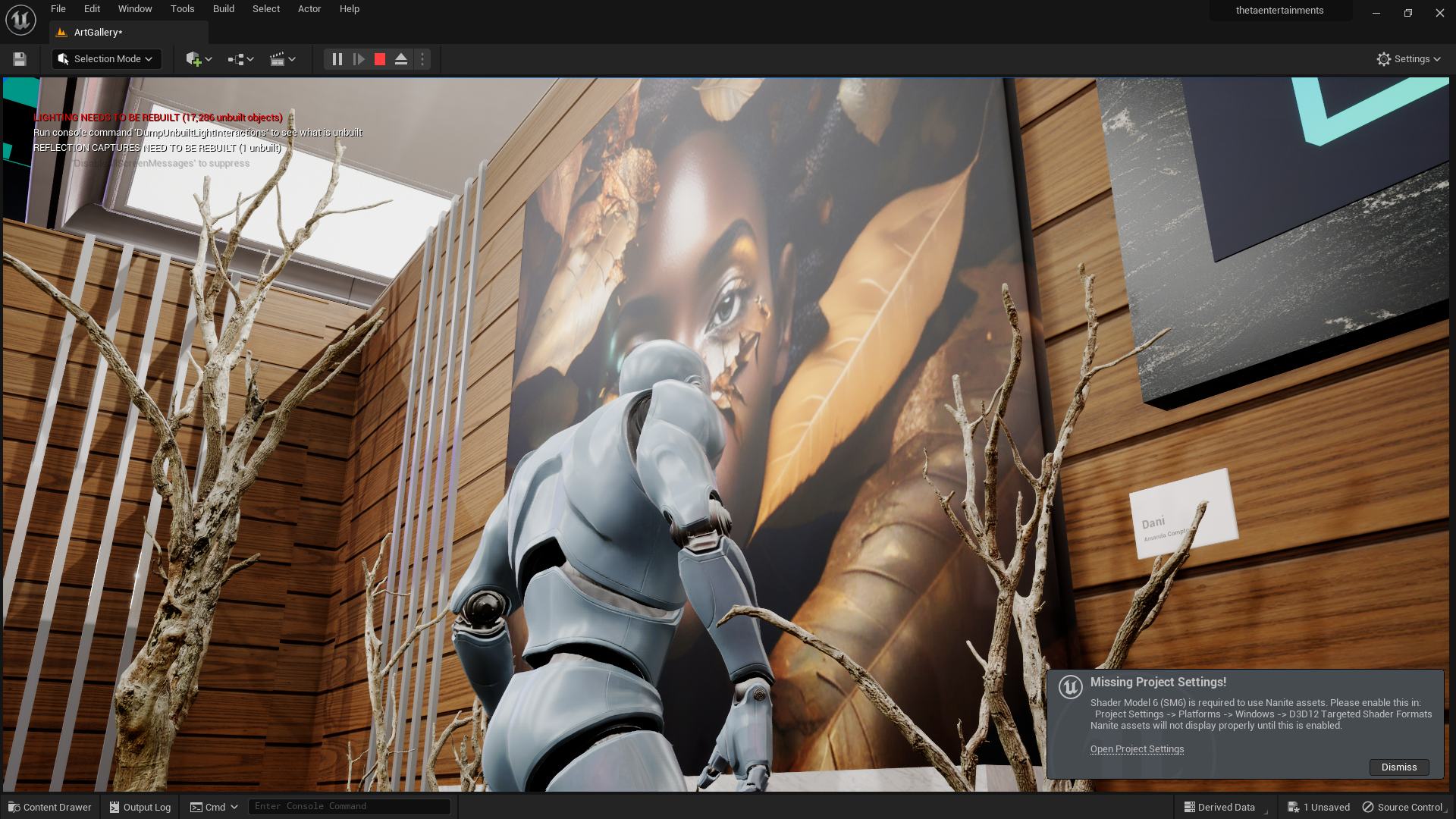This screenshot has width=1456, height=819.
Task: Click the frame skip button
Action: tap(359, 59)
